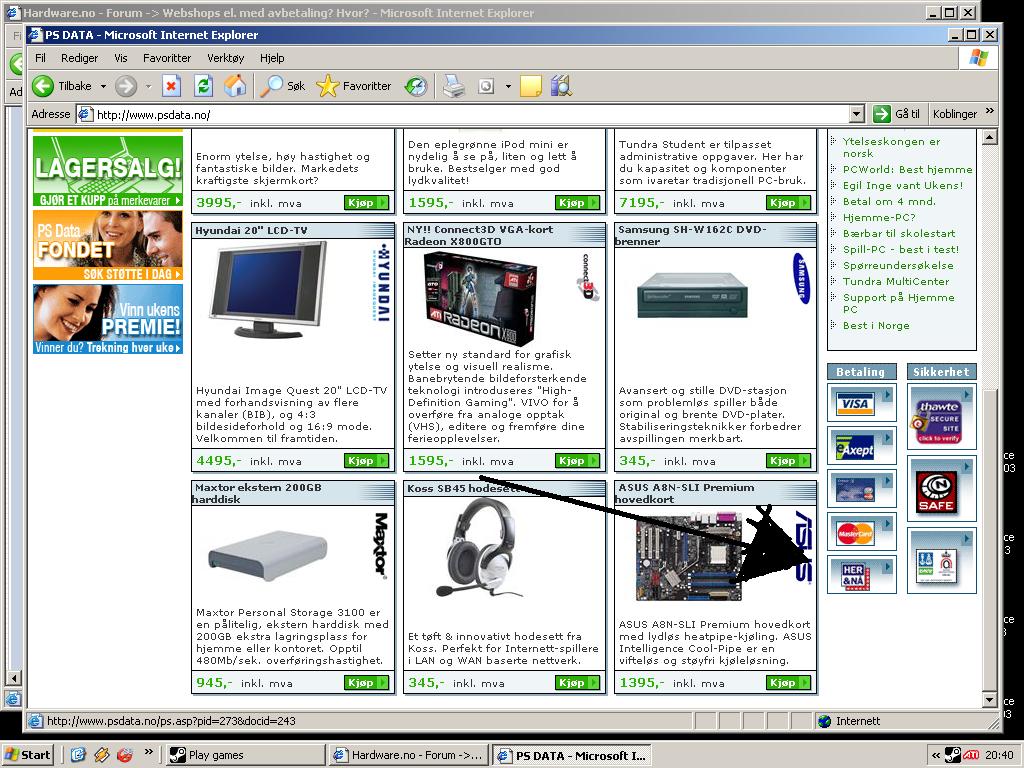Viewport: 1024px width, 768px height.
Task: Expand the Koblinger links chevron
Action: click(x=990, y=111)
